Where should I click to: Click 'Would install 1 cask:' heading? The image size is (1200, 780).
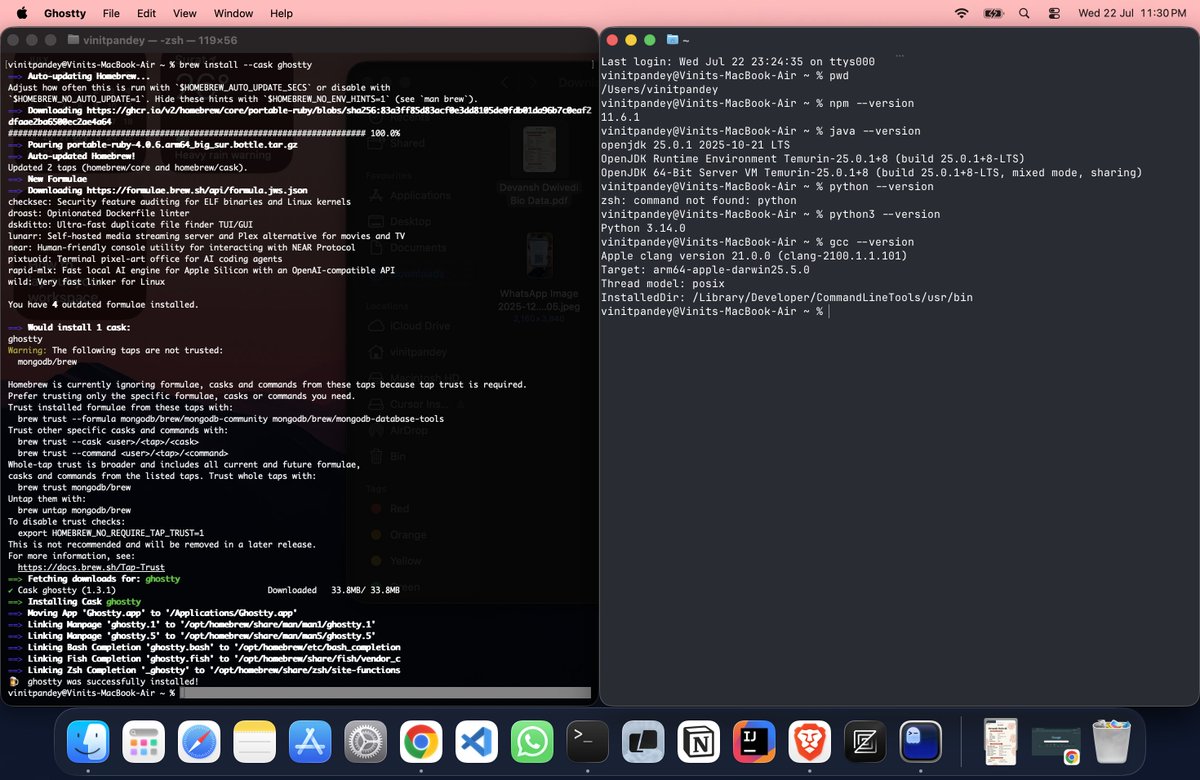[69, 327]
